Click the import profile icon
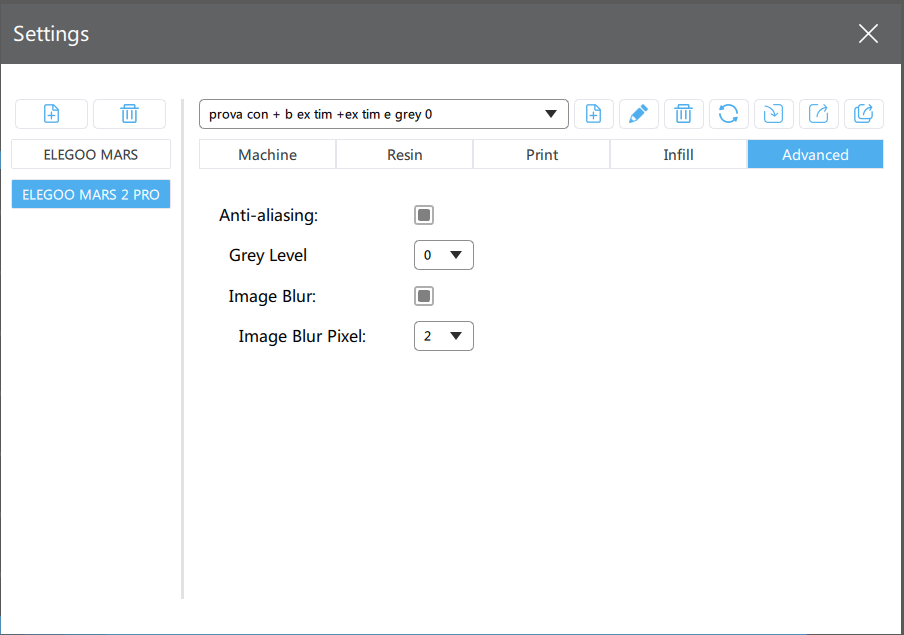 pos(773,114)
